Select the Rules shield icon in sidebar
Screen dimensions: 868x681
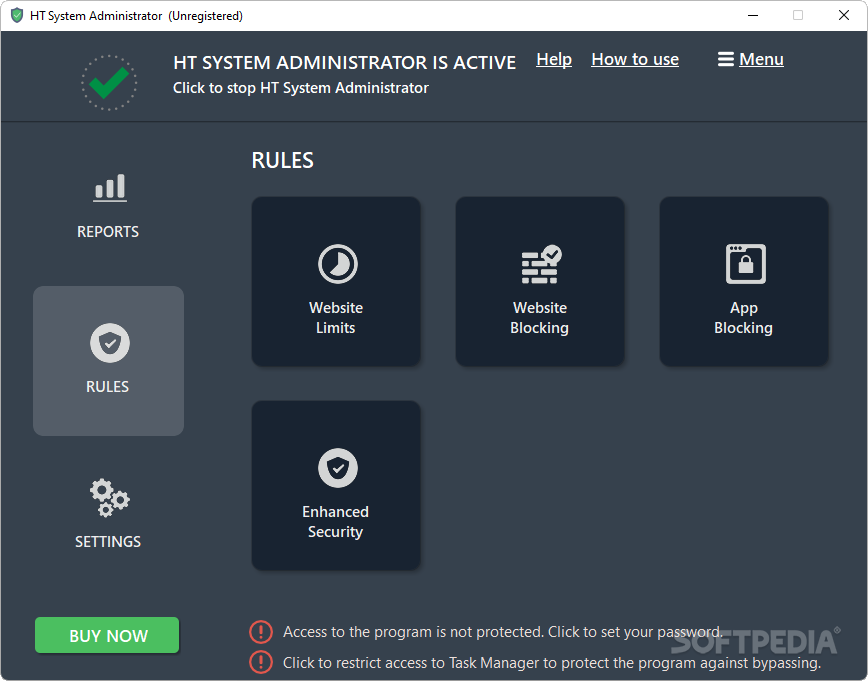[x=110, y=343]
